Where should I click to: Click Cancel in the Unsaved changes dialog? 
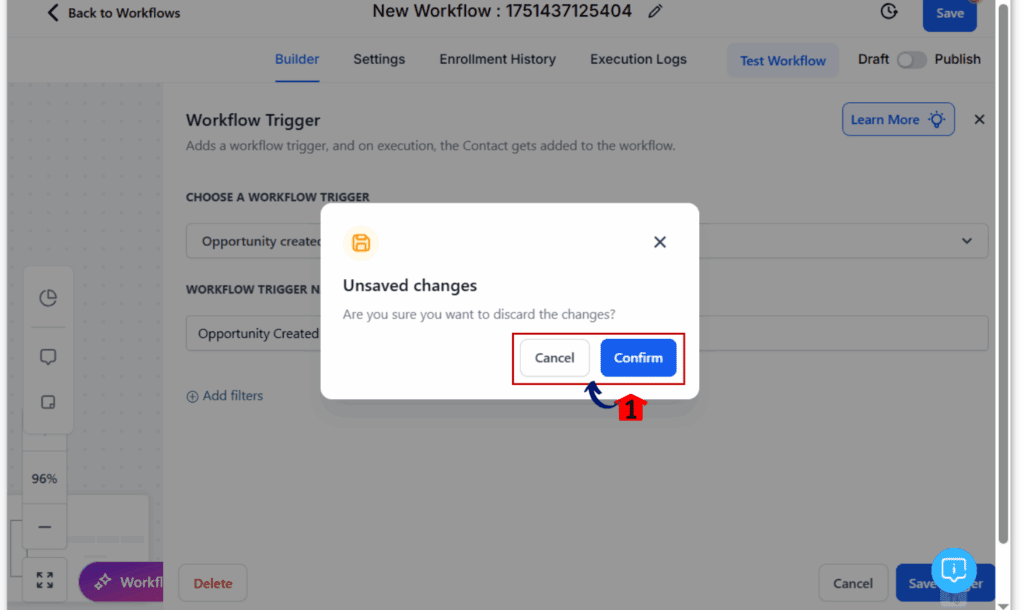click(554, 358)
